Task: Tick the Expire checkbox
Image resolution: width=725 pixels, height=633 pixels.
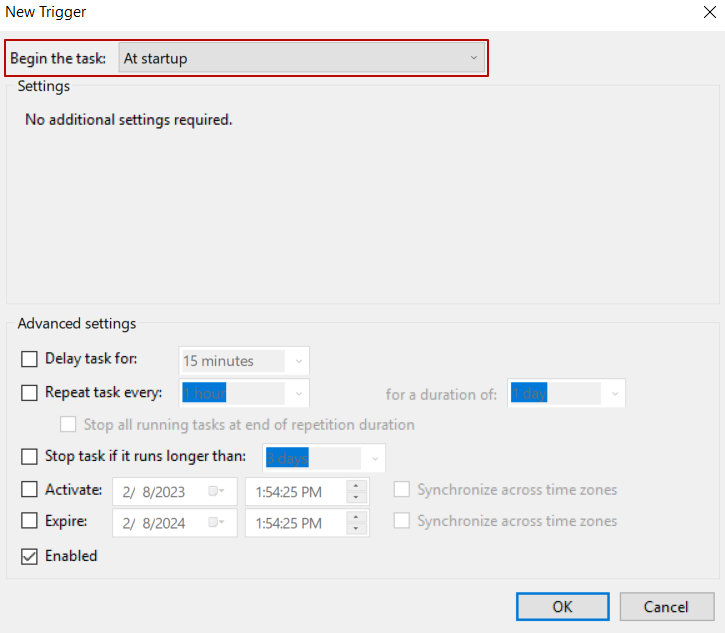Action: [29, 521]
